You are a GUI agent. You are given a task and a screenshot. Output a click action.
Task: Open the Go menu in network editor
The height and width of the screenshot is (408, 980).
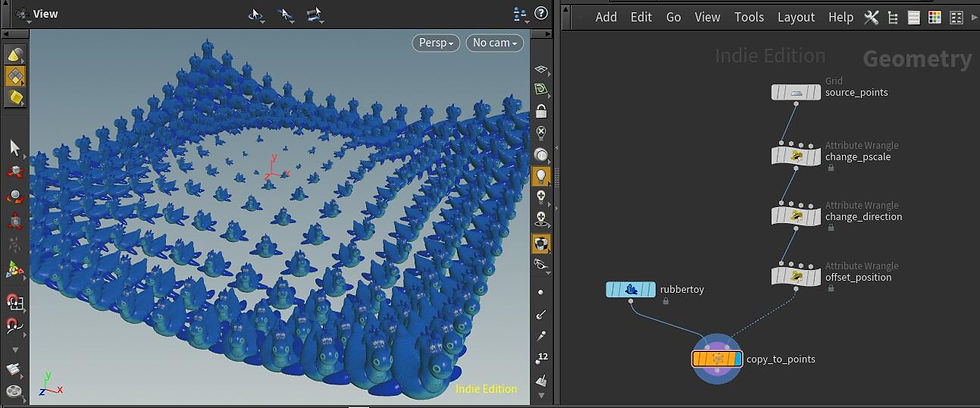tap(673, 17)
